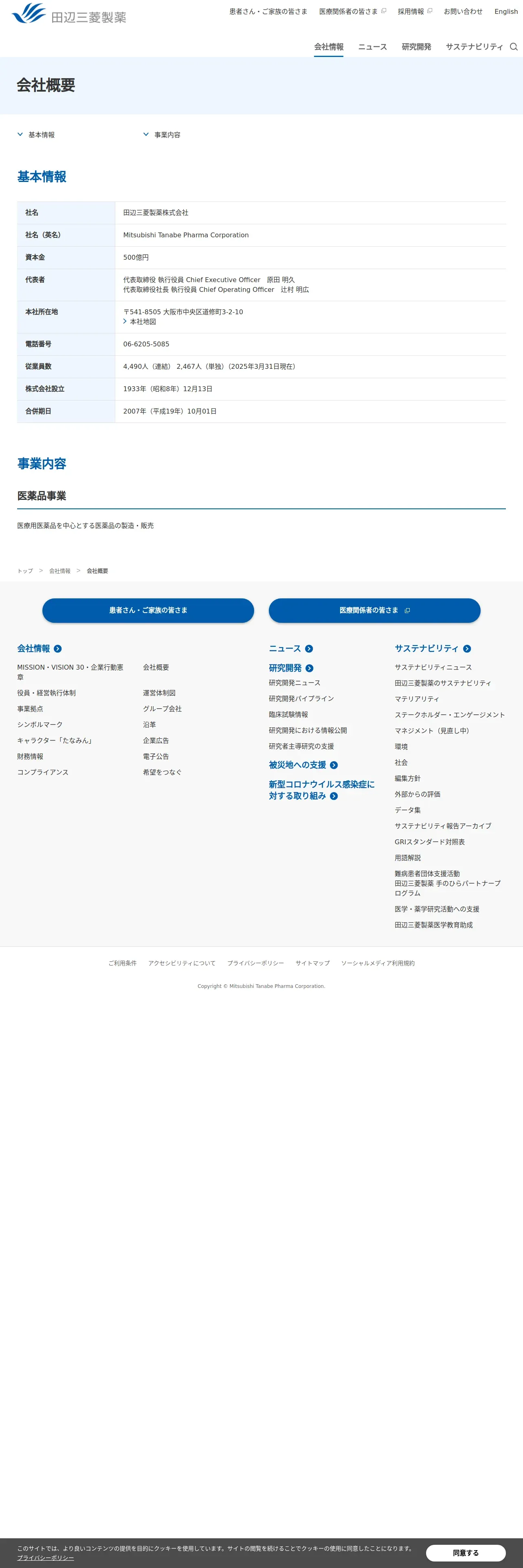Open コンプライアンス footer link
Viewport: 523px width, 1568px height.
pyautogui.click(x=43, y=772)
